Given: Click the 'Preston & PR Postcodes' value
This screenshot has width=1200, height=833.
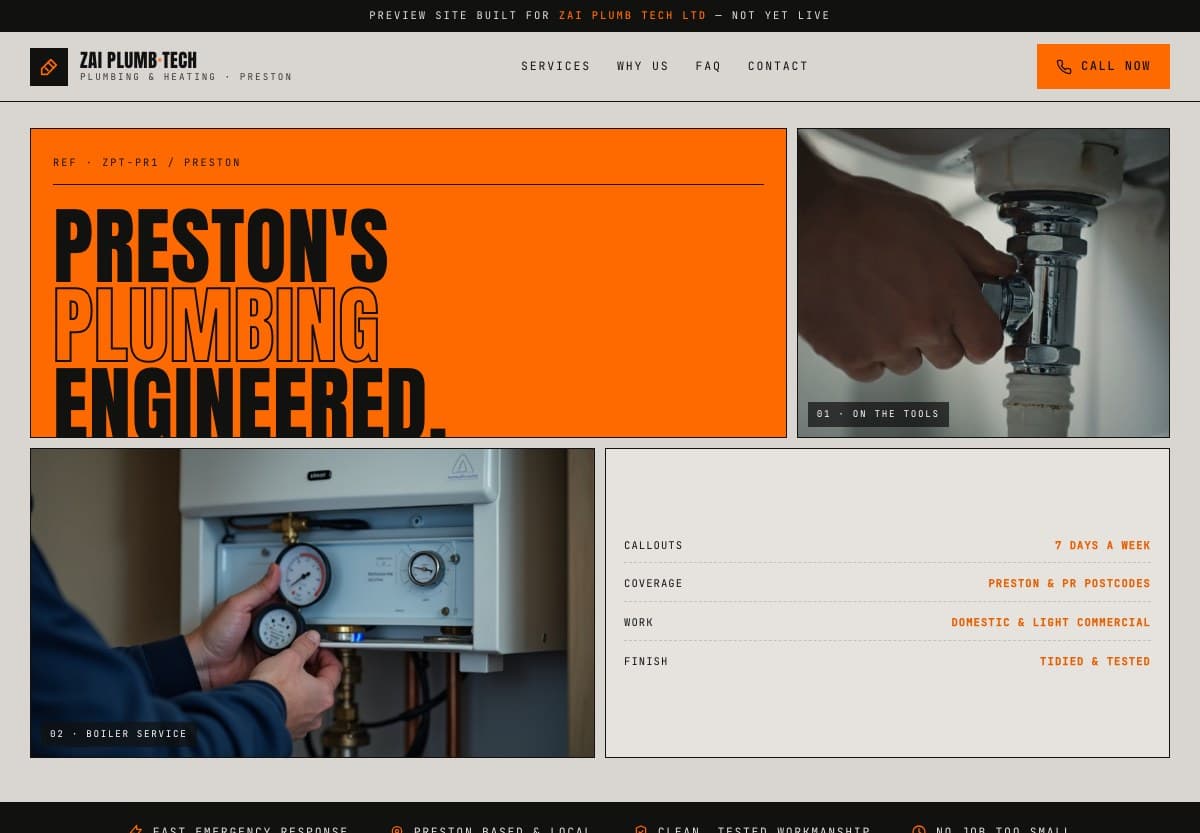Looking at the screenshot, I should click(x=1069, y=583).
